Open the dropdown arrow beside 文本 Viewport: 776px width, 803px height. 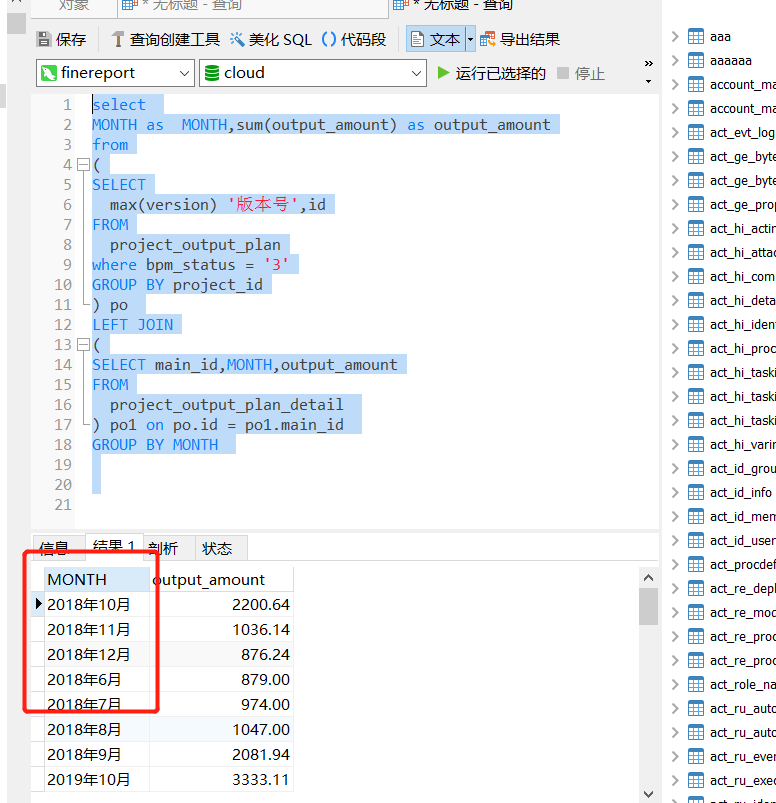coord(470,39)
